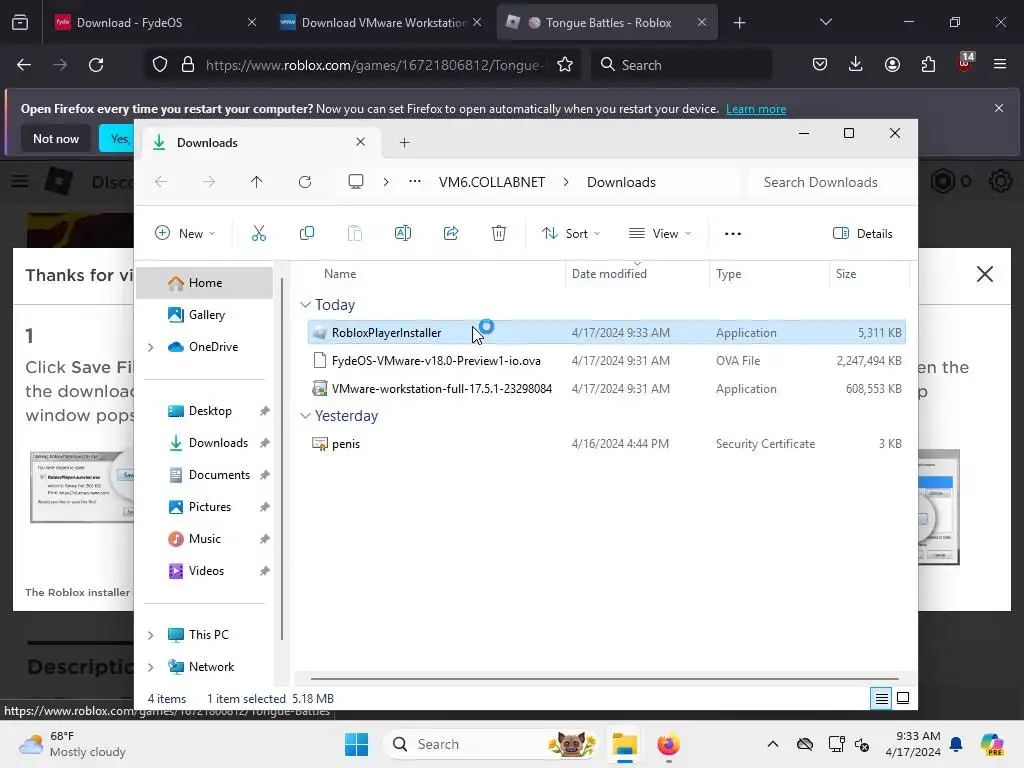Open Gallery in navigation pane
Viewport: 1024px width, 768px height.
pyautogui.click(x=205, y=315)
